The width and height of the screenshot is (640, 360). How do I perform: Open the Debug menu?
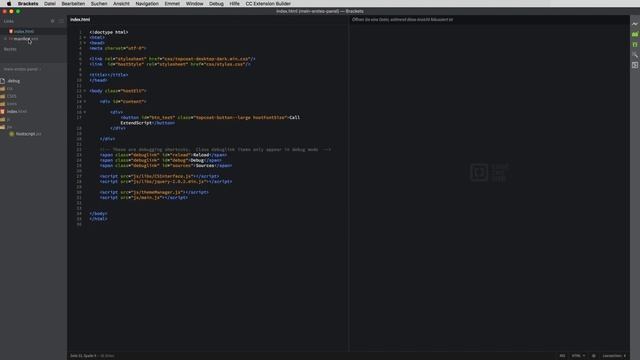[x=216, y=3]
